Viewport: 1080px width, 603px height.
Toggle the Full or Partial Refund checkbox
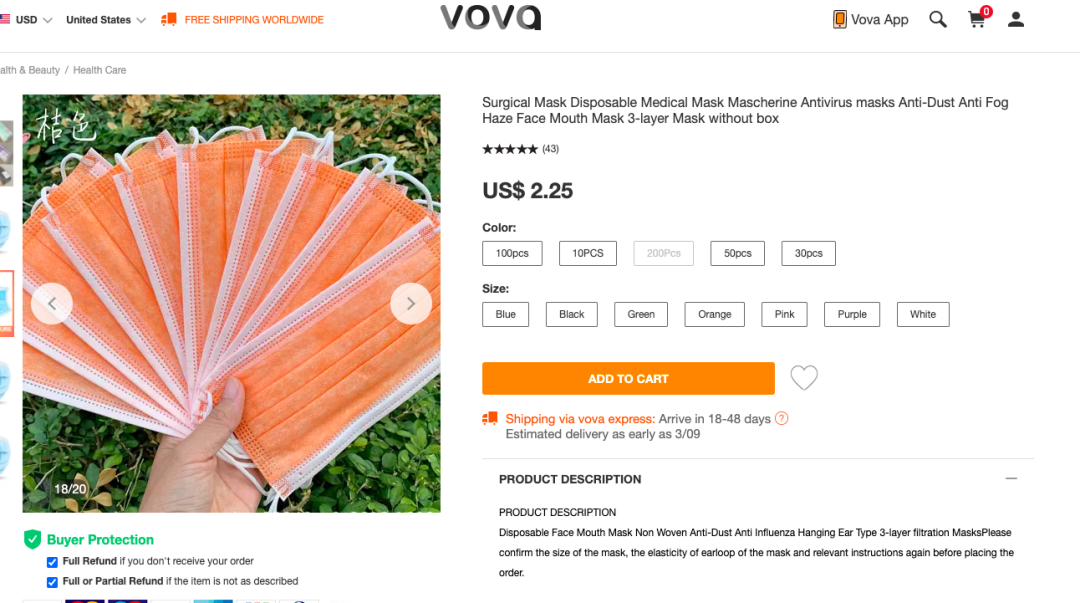pyautogui.click(x=53, y=581)
